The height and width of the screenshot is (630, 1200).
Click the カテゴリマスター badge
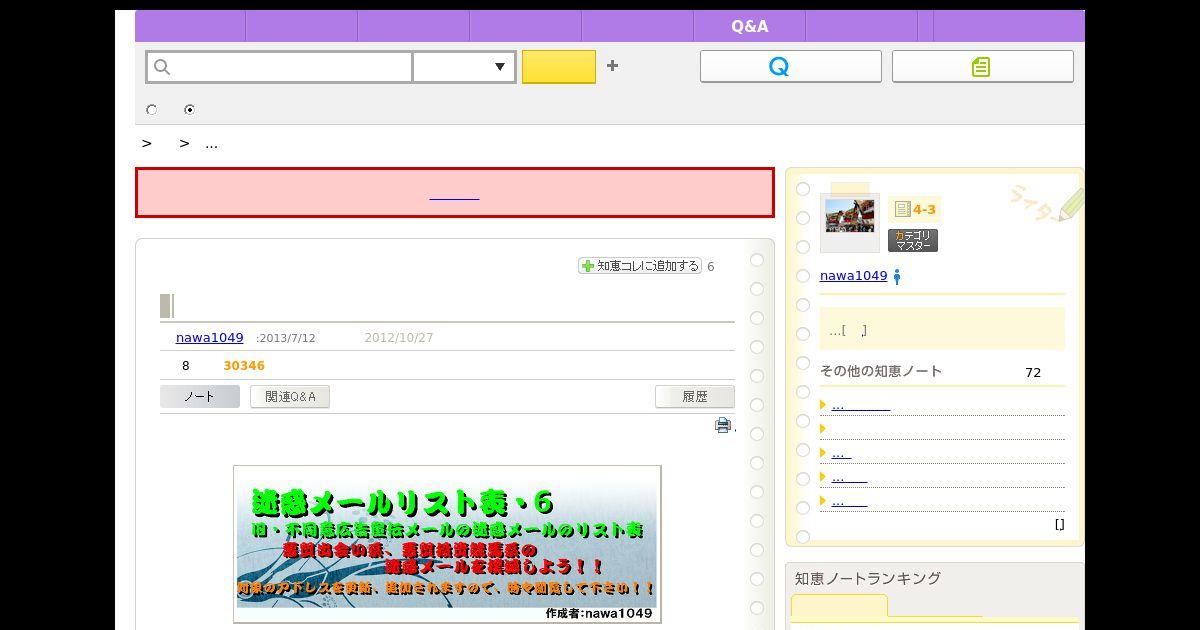pyautogui.click(x=913, y=240)
